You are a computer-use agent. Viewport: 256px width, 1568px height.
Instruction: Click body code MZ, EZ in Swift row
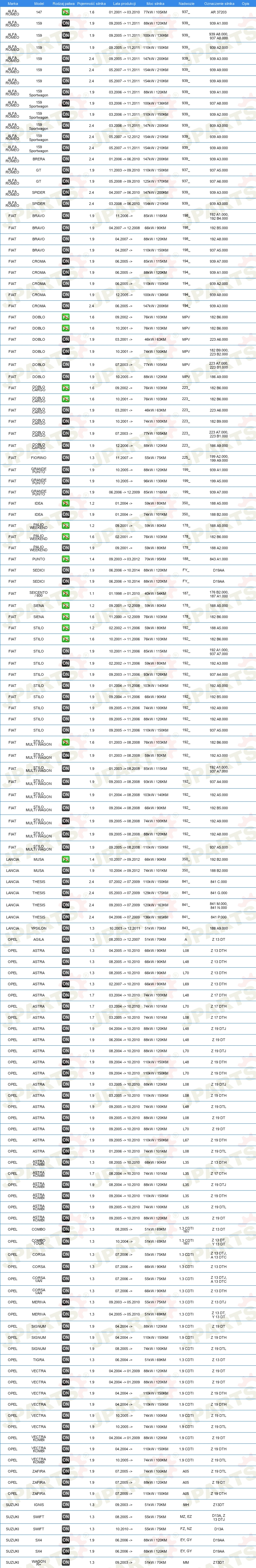[x=186, y=1517]
